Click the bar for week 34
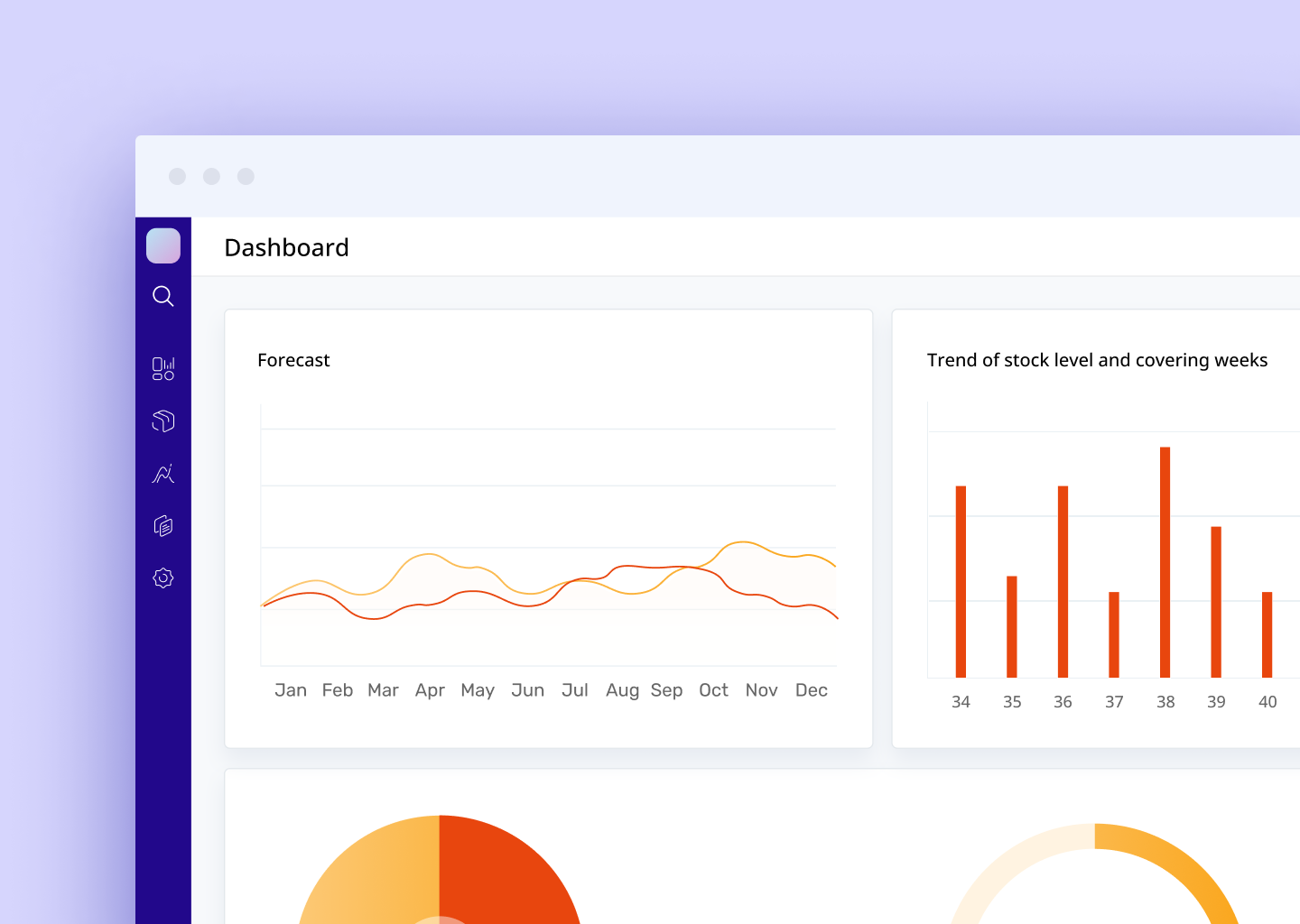The height and width of the screenshot is (924, 1300). pos(961,581)
